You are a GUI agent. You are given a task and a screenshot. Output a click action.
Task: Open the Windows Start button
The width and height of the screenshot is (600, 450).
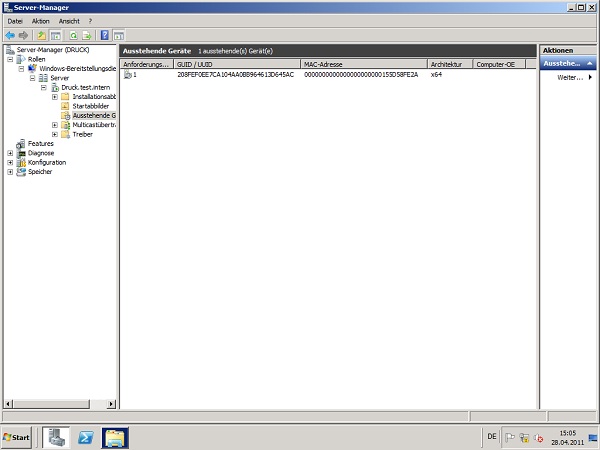16,437
